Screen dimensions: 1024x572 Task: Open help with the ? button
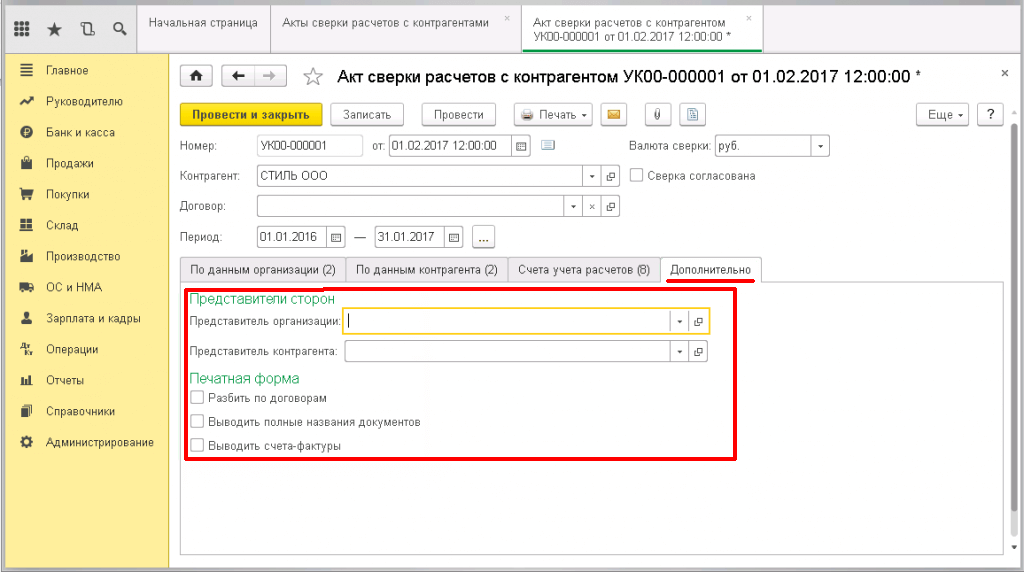[x=990, y=114]
